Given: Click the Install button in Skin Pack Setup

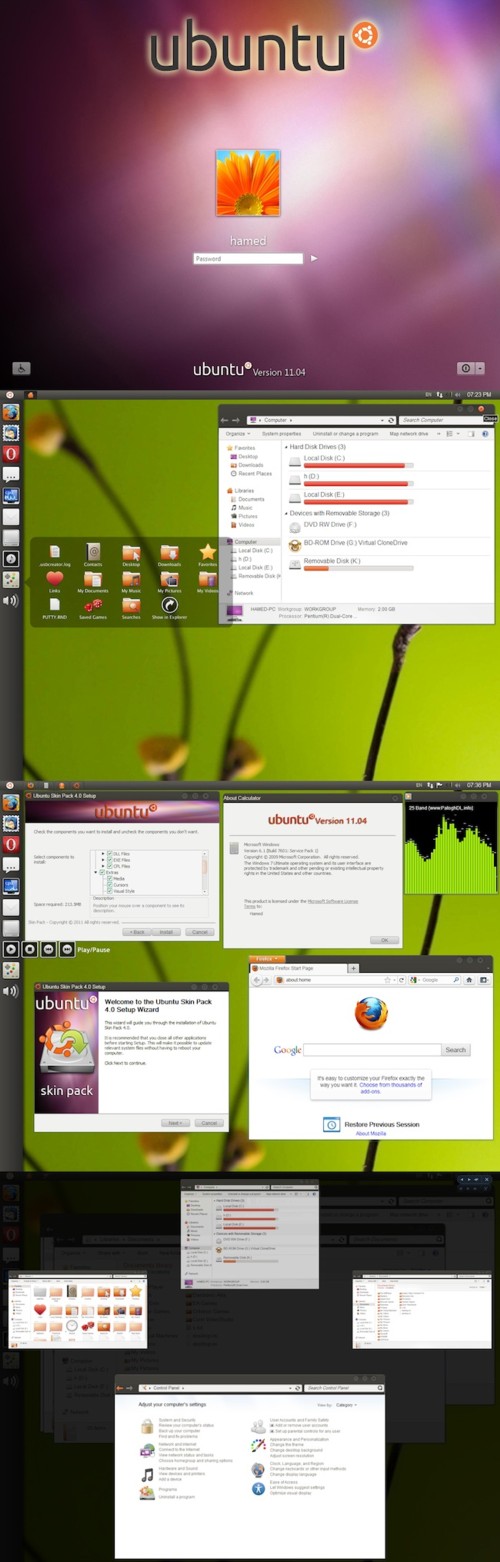Looking at the screenshot, I should pyautogui.click(x=166, y=931).
